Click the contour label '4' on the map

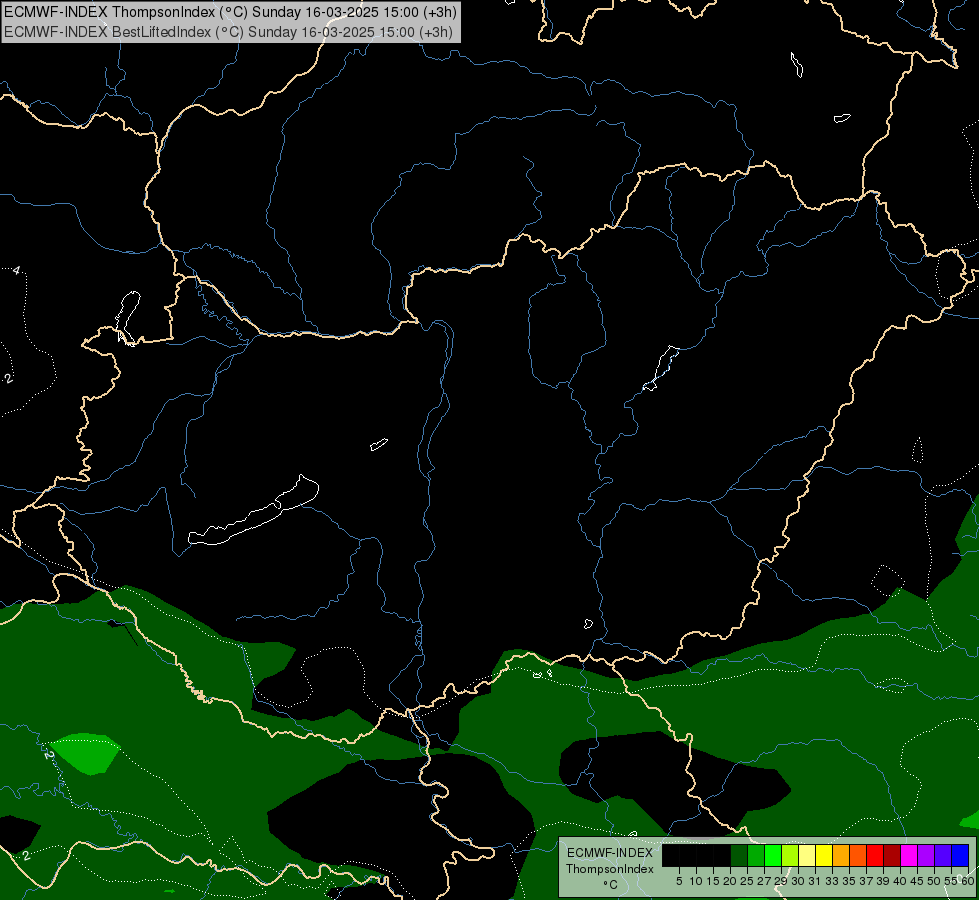(17, 270)
